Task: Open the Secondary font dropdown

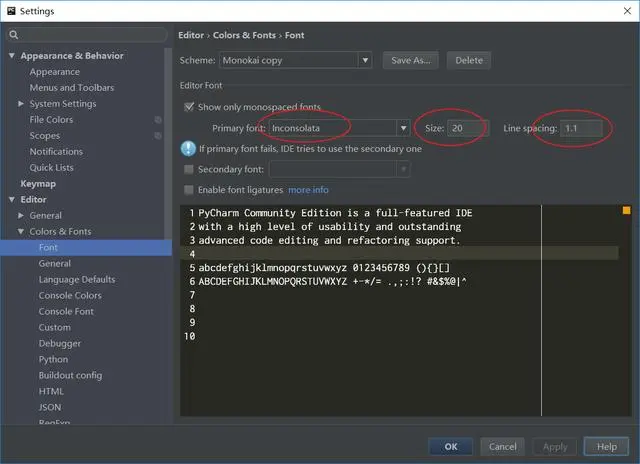Action: (339, 169)
